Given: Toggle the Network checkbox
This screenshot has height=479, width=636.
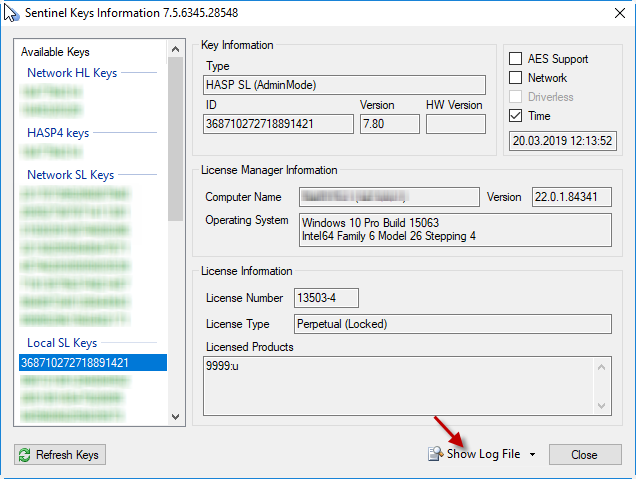Looking at the screenshot, I should (516, 77).
